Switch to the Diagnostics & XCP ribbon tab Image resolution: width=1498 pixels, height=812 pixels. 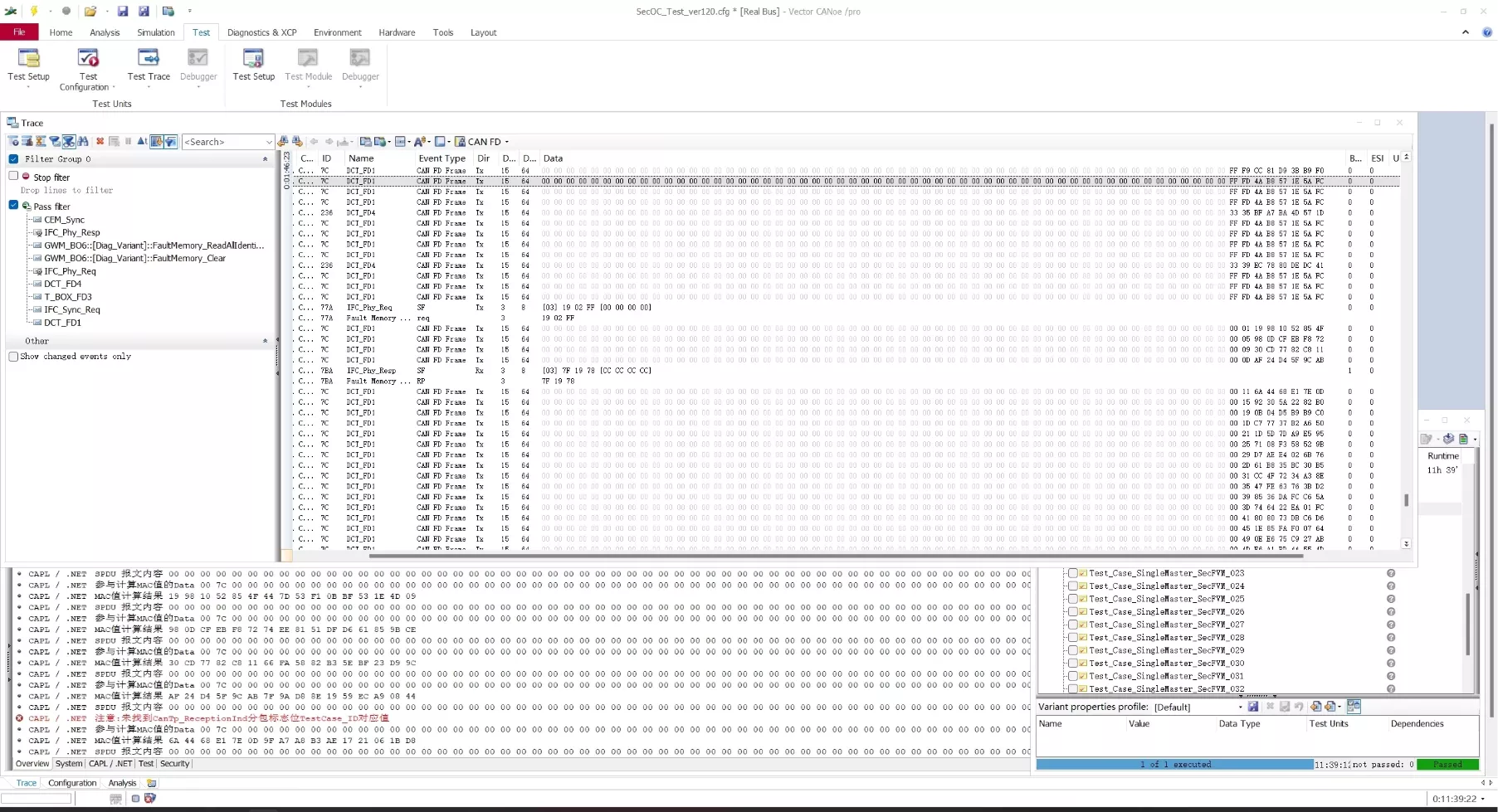(x=261, y=32)
